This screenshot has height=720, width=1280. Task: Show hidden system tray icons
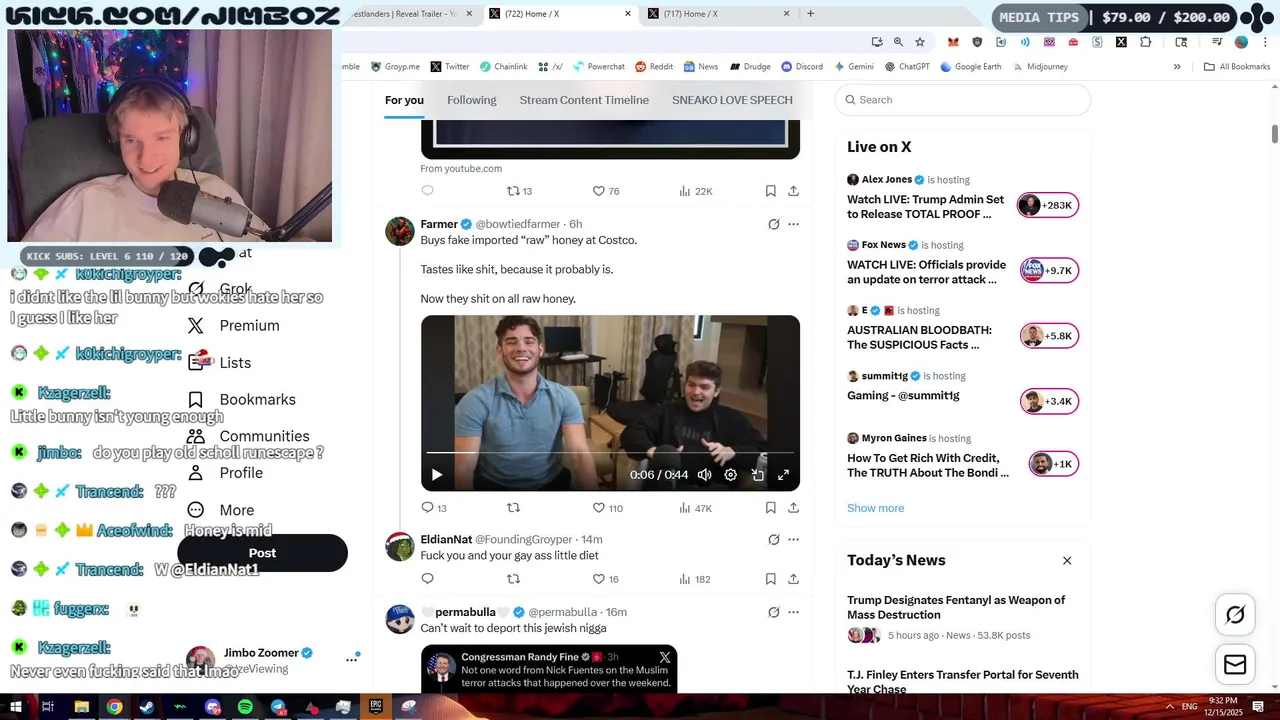(1169, 707)
